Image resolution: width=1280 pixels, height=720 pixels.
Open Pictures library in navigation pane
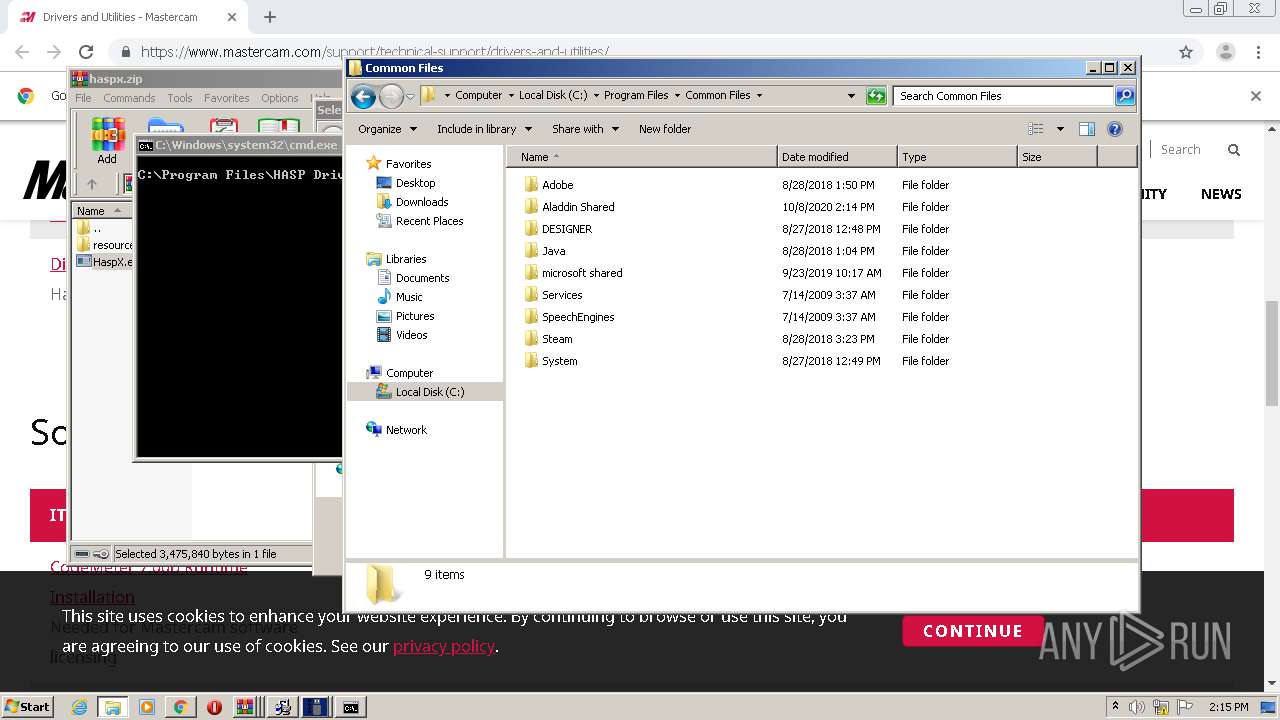click(415, 316)
